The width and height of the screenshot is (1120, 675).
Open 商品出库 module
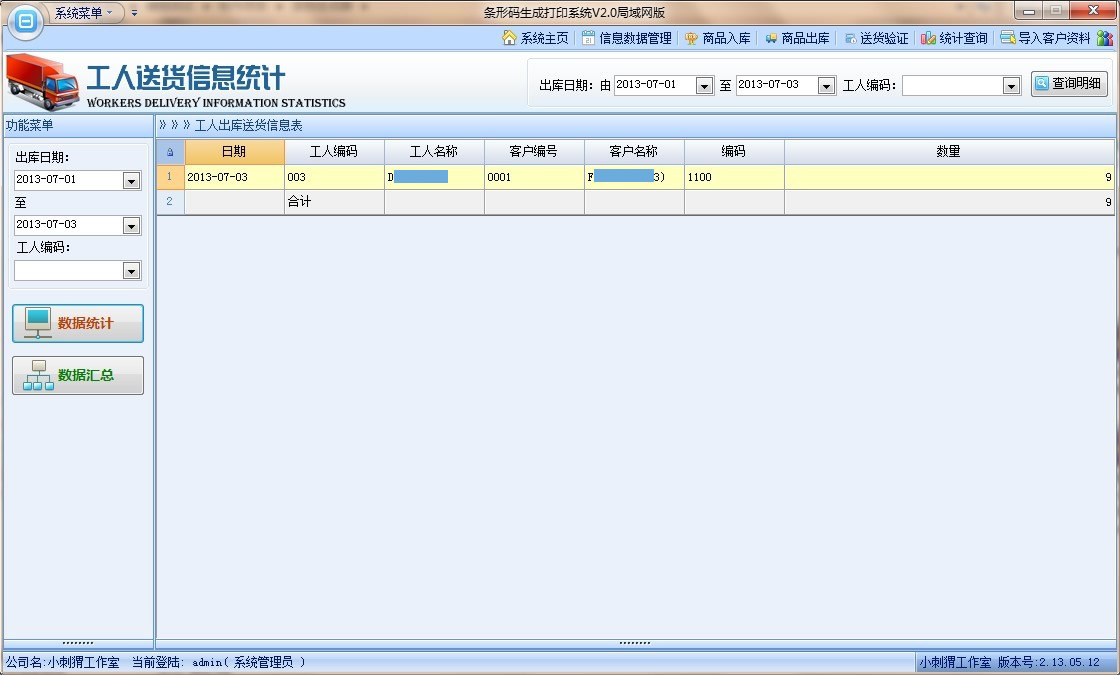click(x=797, y=38)
